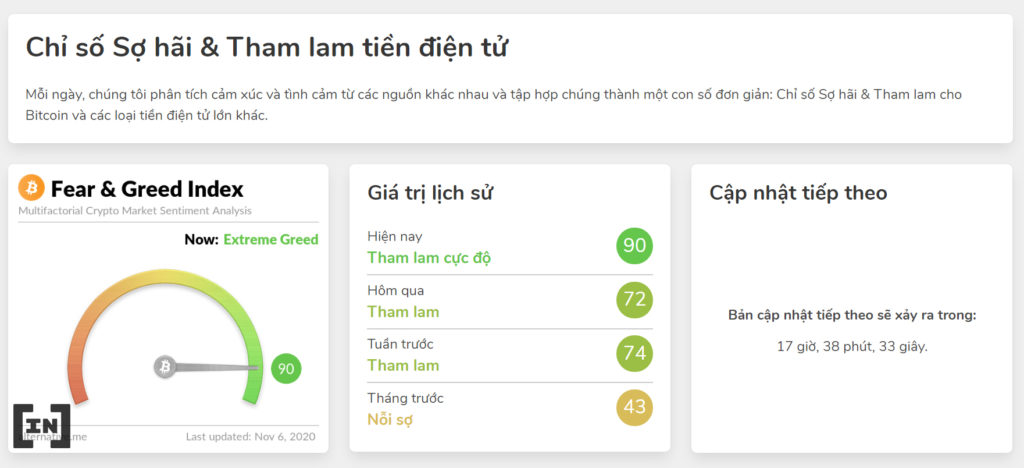Click the Last updated Nov 6, 2020 text

(251, 437)
